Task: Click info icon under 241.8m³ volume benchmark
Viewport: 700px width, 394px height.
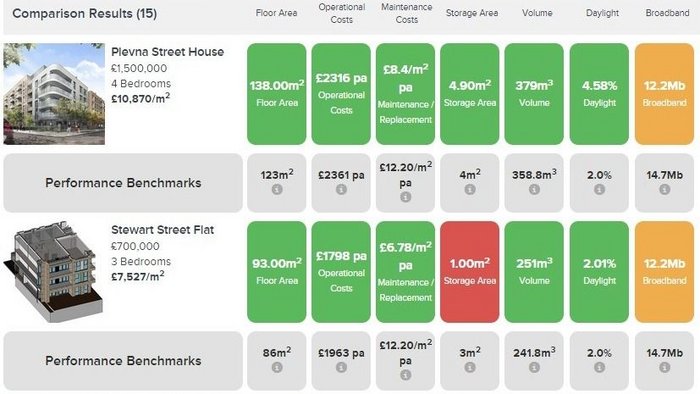Action: point(534,368)
